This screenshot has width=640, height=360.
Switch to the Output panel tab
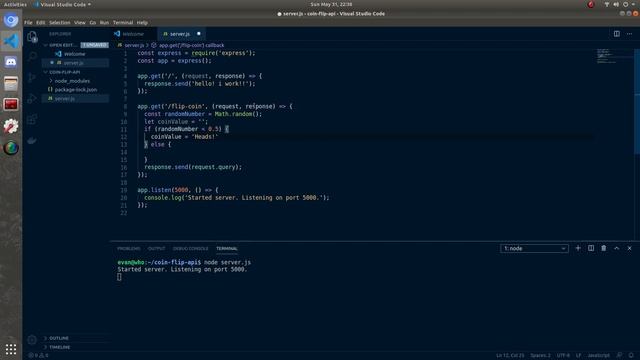click(157, 249)
